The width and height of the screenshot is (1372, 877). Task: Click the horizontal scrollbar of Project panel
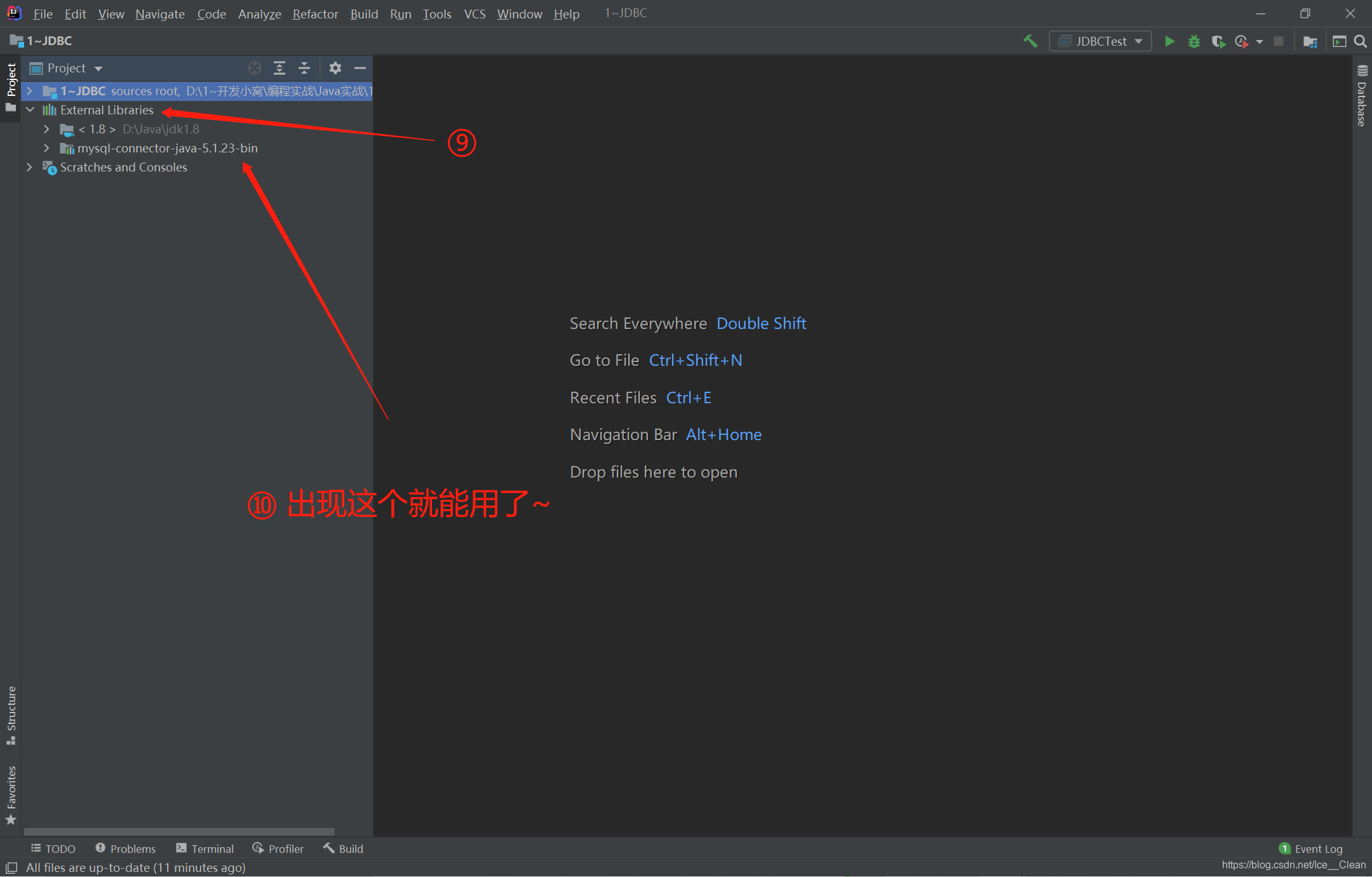click(179, 831)
